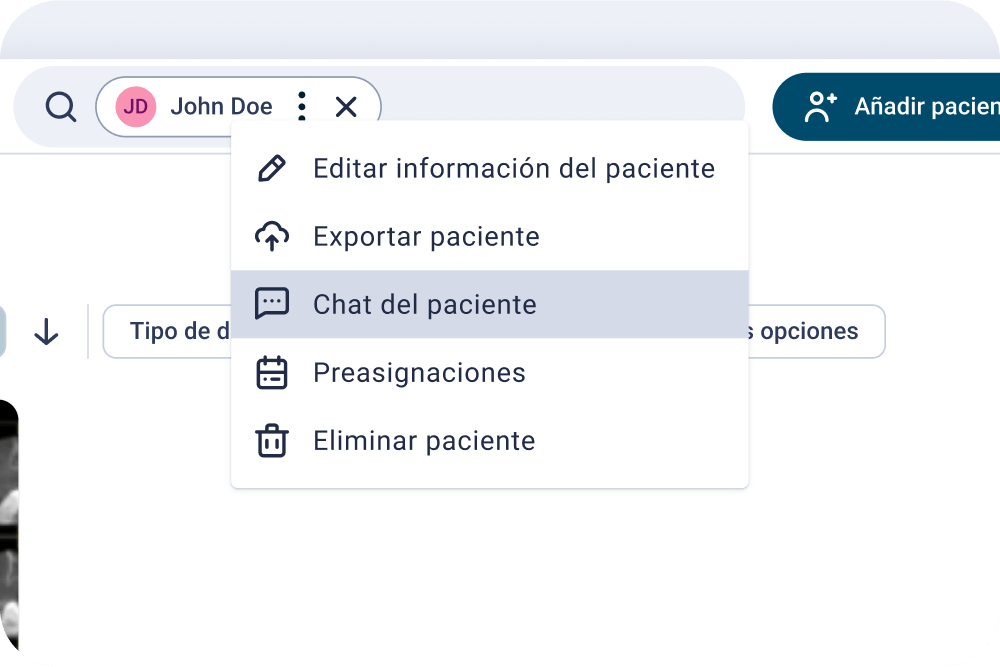Screen dimensions: 1000x667
Task: Toggle the downward sort arrow
Action: coord(47,332)
